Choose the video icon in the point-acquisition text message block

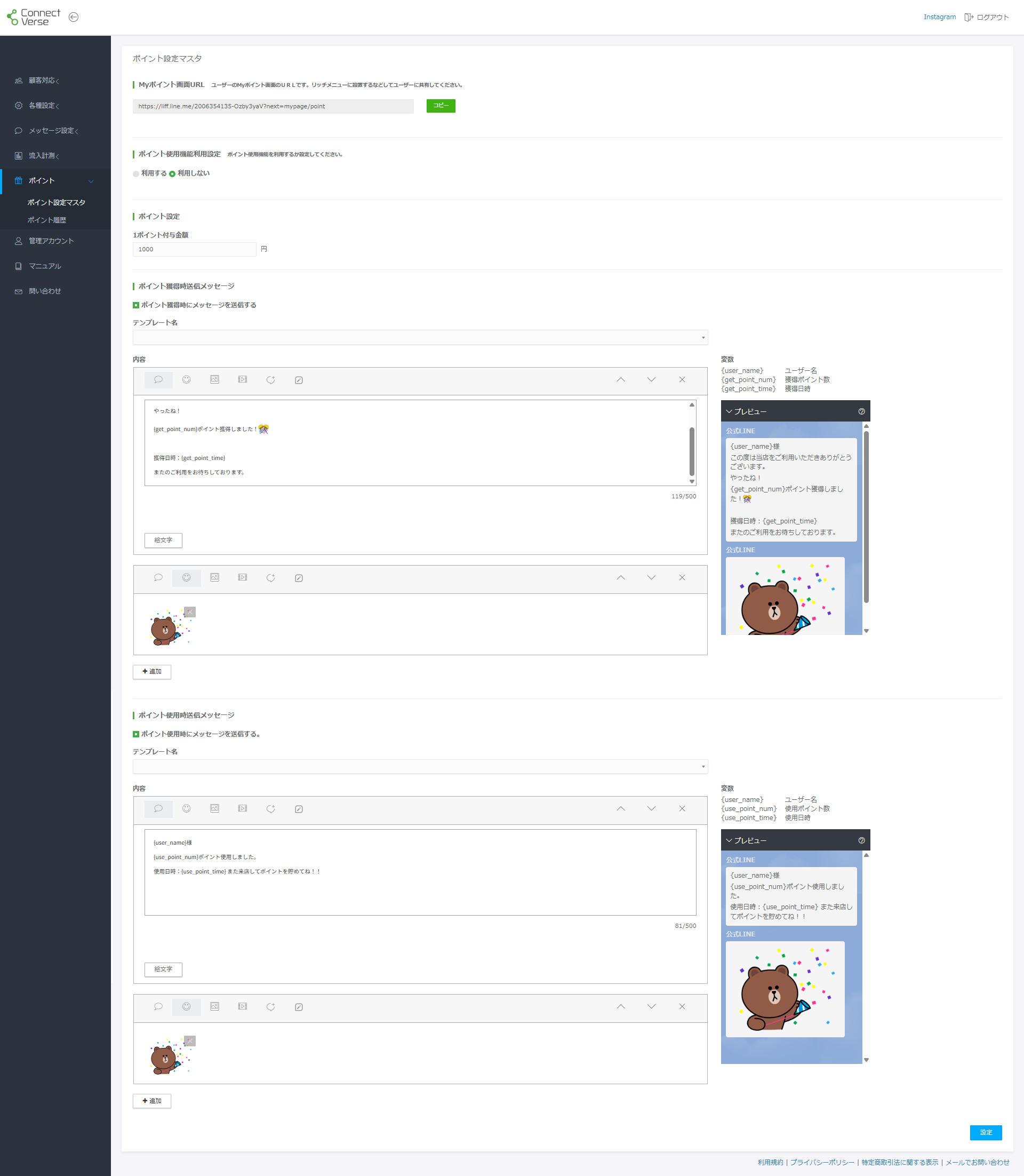pos(242,380)
